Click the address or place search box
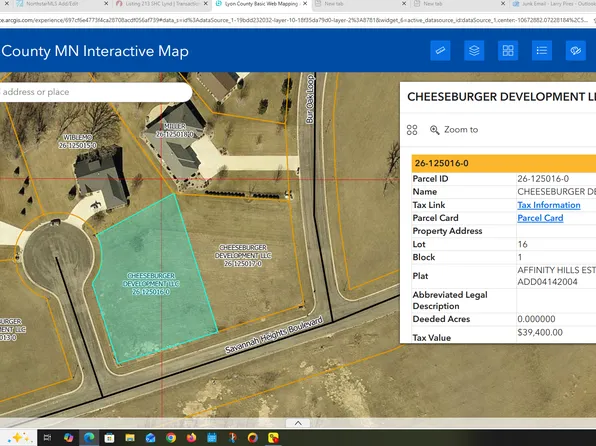The width and height of the screenshot is (596, 446). coord(95,92)
